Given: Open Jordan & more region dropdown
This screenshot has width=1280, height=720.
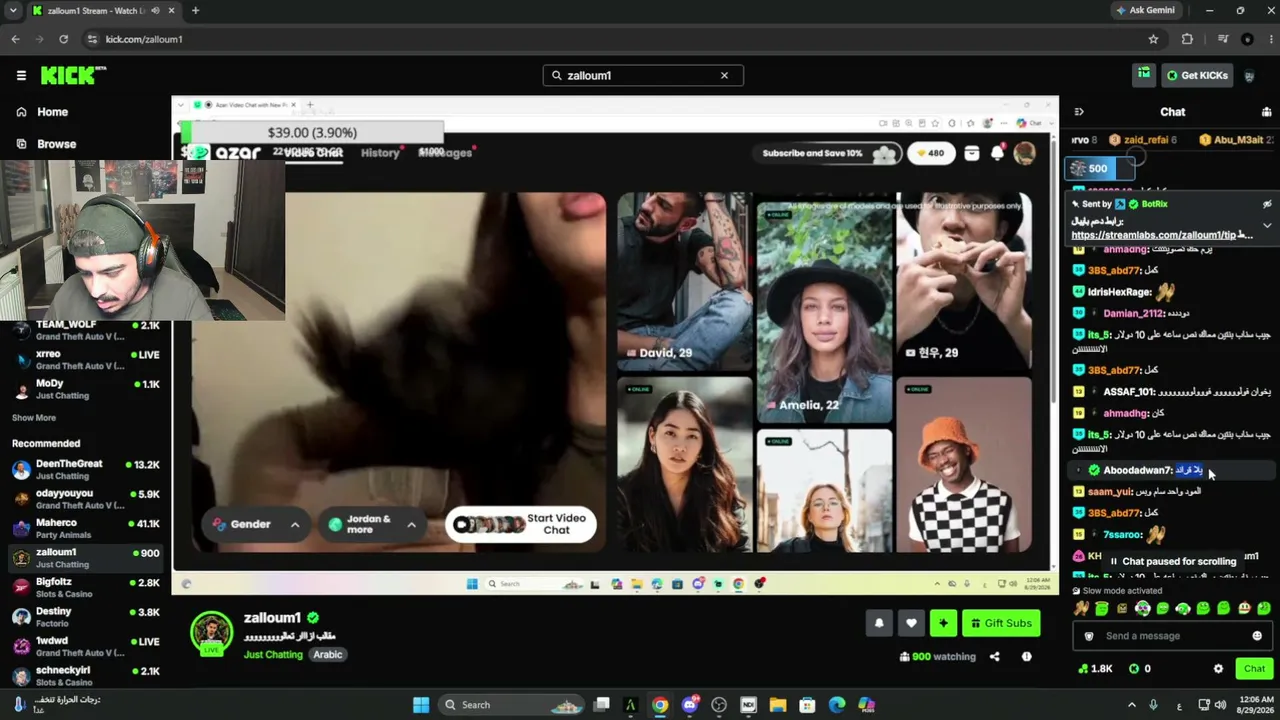Looking at the screenshot, I should 372,524.
